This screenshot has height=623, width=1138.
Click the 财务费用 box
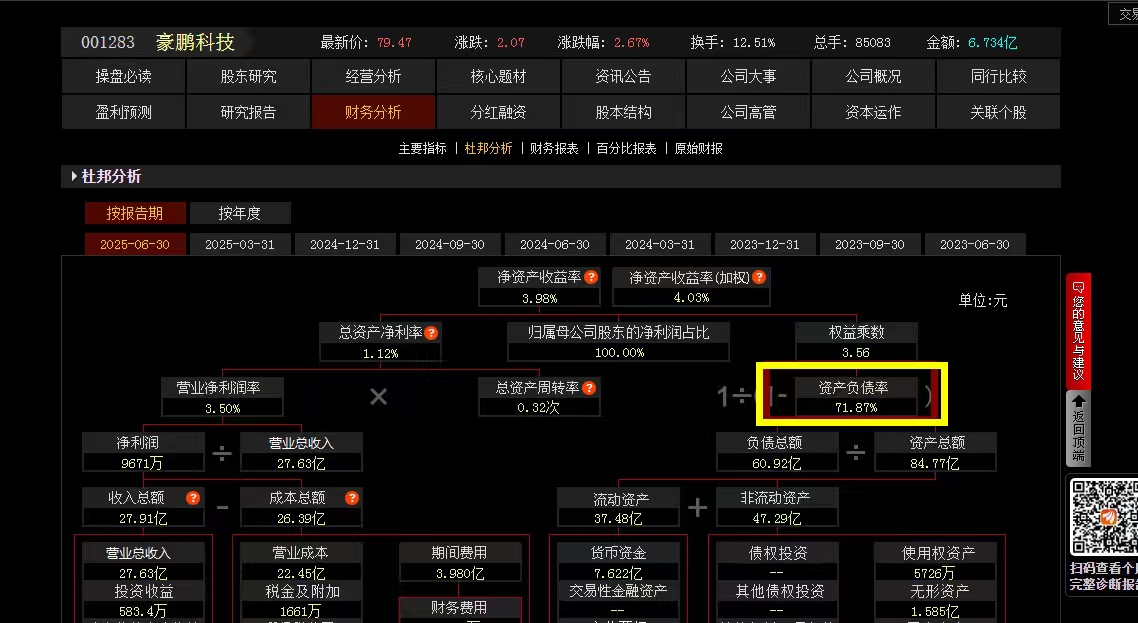tap(460, 610)
